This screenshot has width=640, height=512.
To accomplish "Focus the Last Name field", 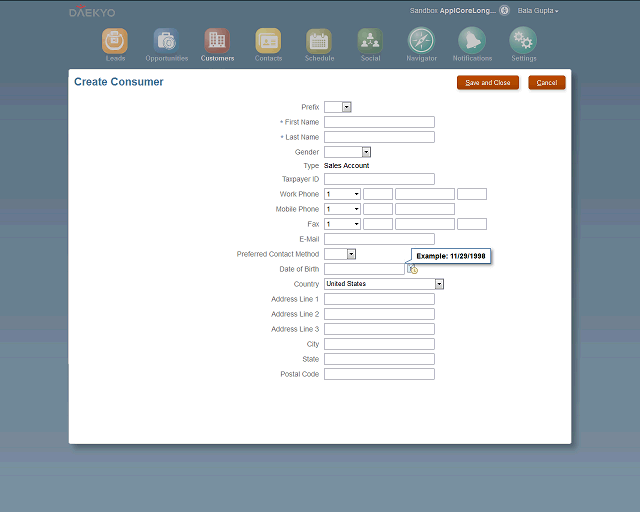I will coord(379,137).
